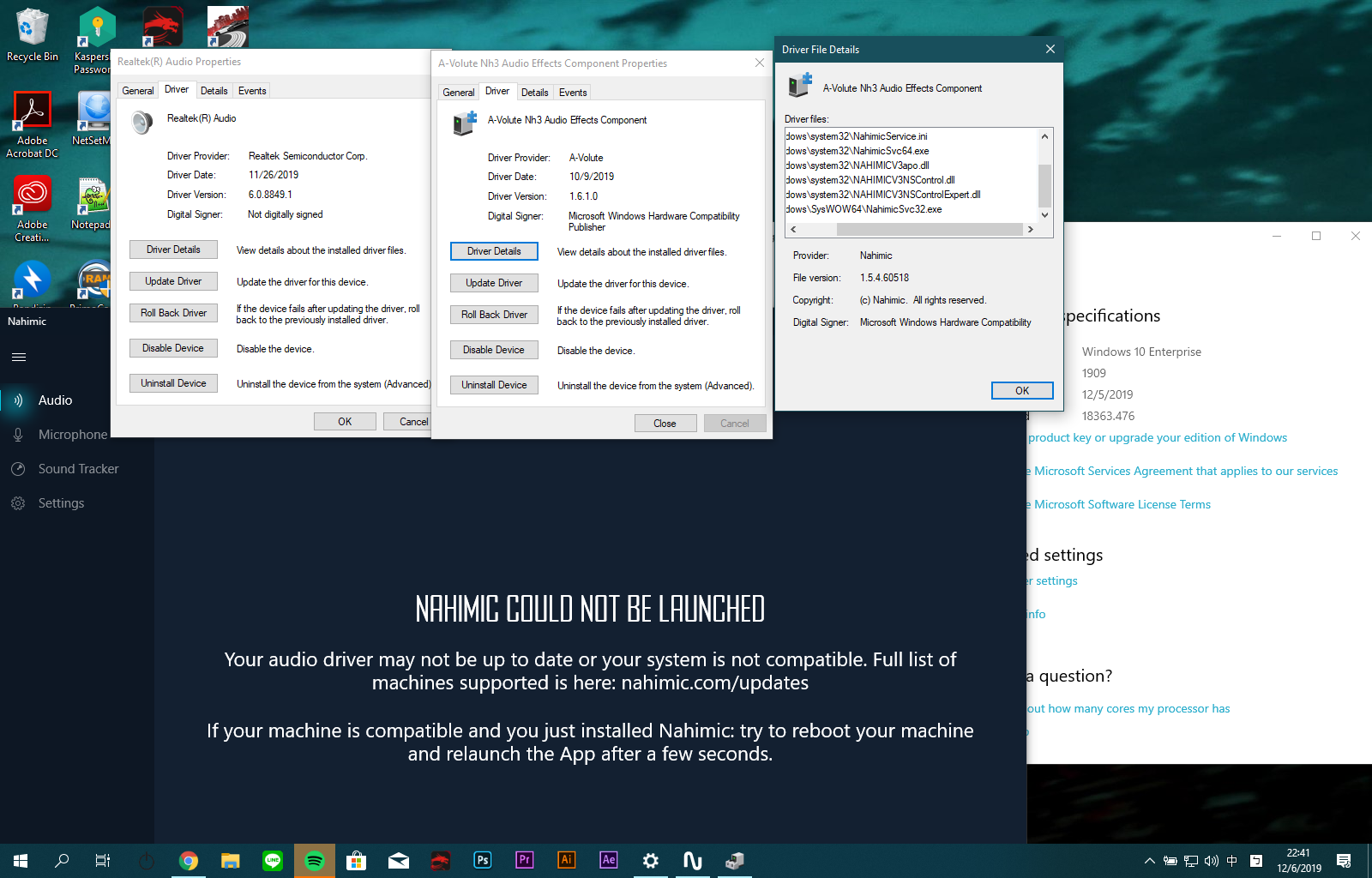
Task: Open Microsoft Store from taskbar
Action: [x=357, y=861]
